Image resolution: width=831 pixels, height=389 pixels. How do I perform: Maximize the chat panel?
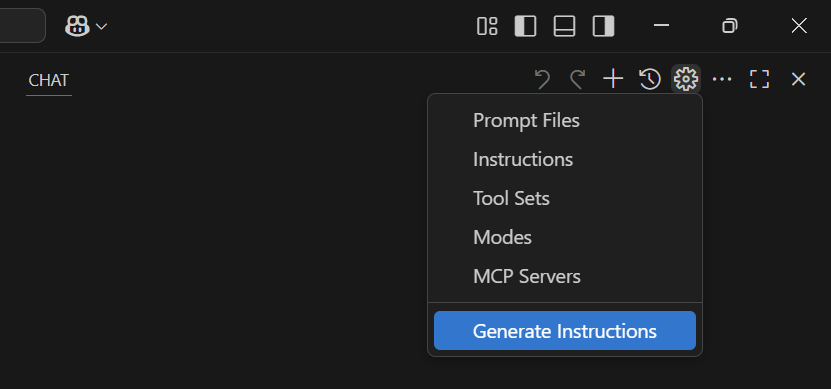tap(759, 79)
